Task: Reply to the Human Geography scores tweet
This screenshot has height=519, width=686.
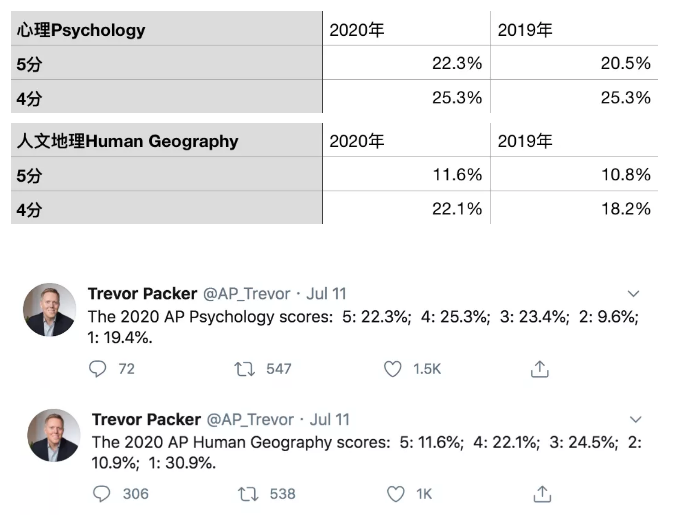Action: pos(102,494)
